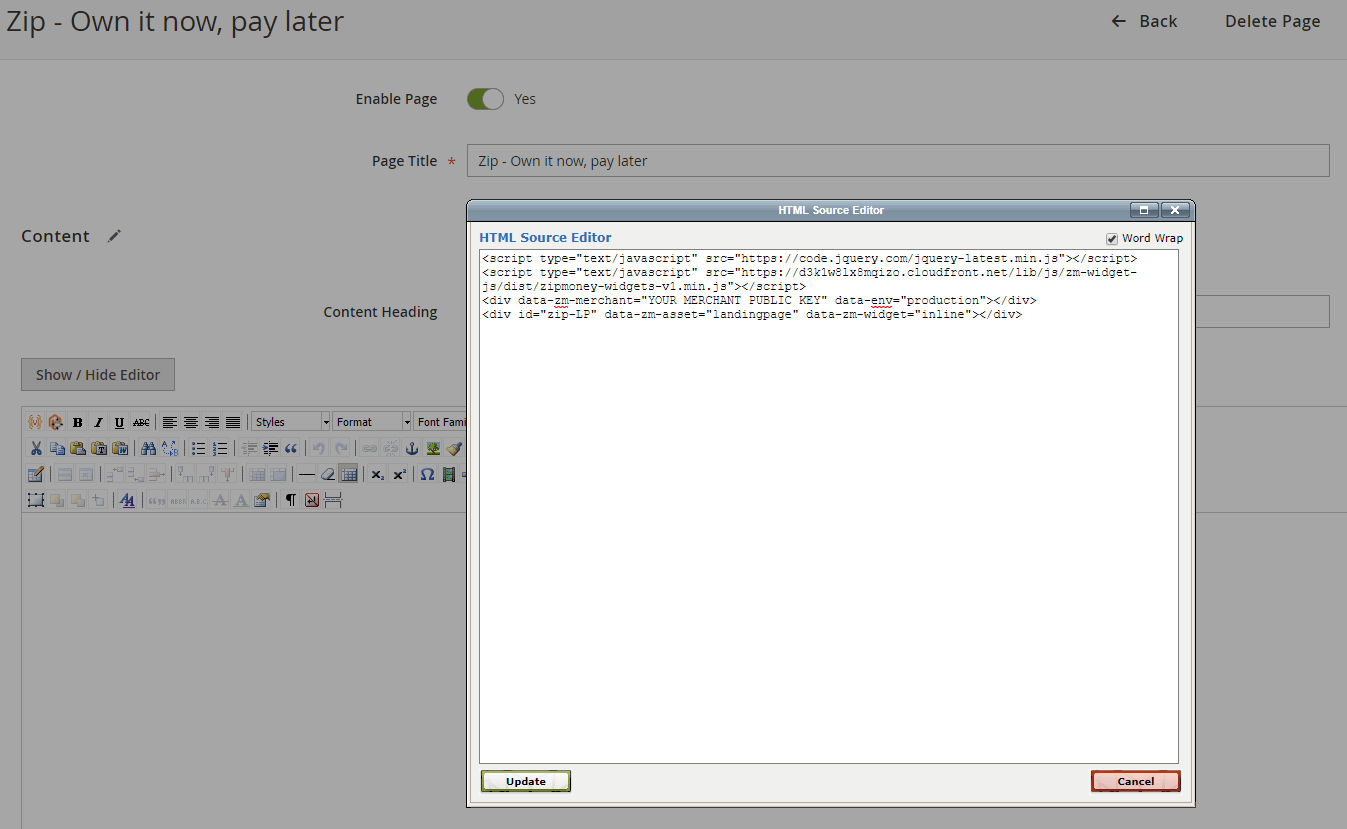Insert a new table icon
The height and width of the screenshot is (829, 1347).
[x=35, y=474]
